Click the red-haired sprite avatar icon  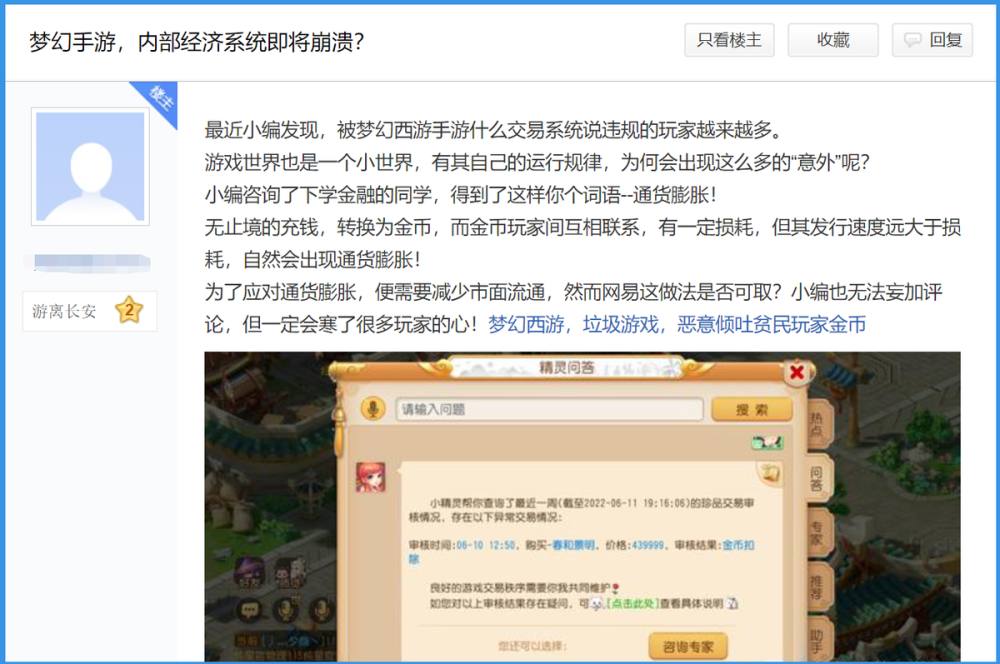[371, 478]
